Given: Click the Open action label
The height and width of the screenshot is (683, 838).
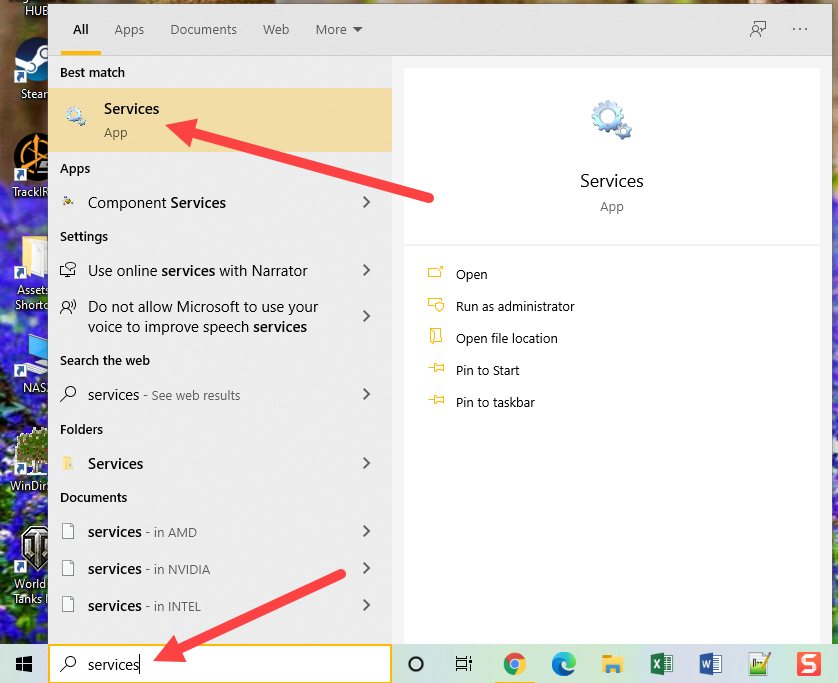Looking at the screenshot, I should [471, 274].
